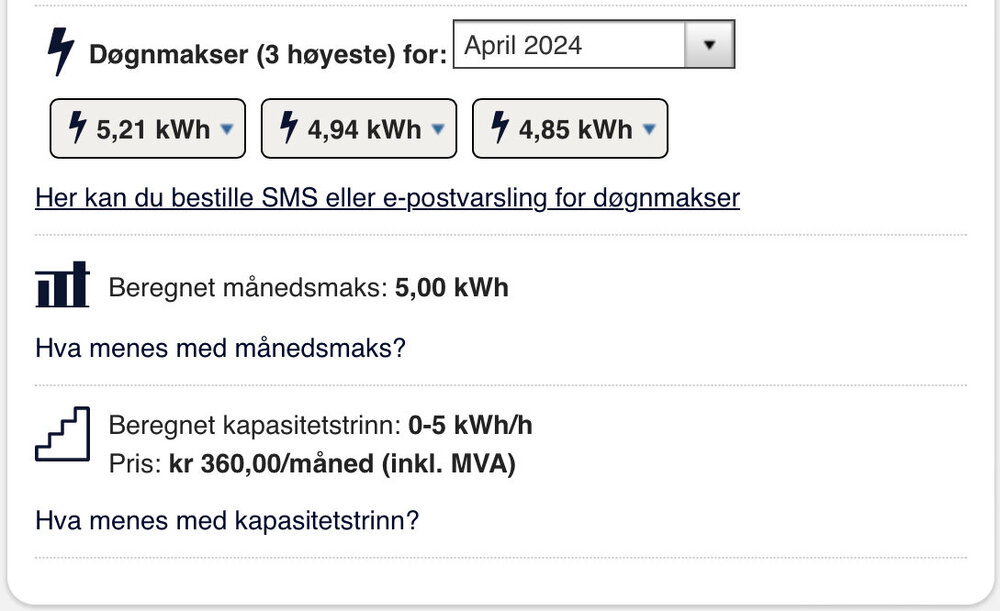Expand the 4,85 kWh daily max details
1000x611 pixels.
tap(570, 129)
